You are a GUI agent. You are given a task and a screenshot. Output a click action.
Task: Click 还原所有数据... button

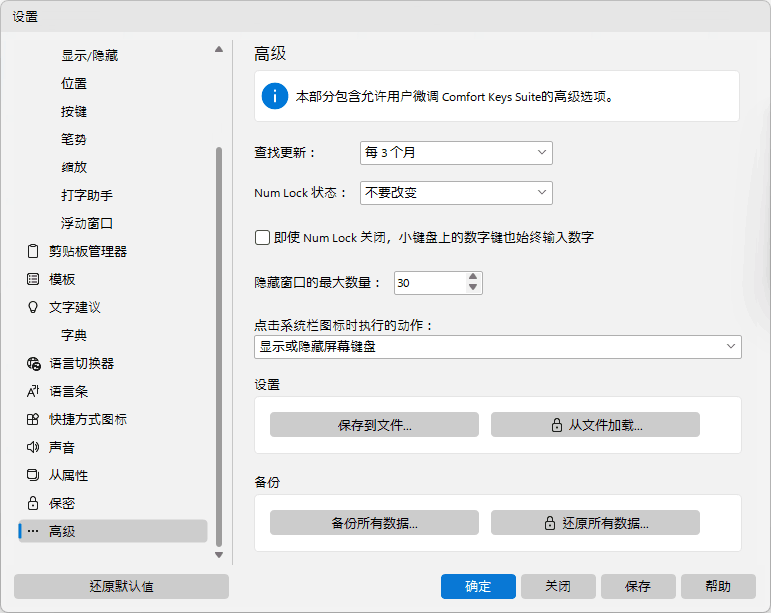tap(595, 523)
